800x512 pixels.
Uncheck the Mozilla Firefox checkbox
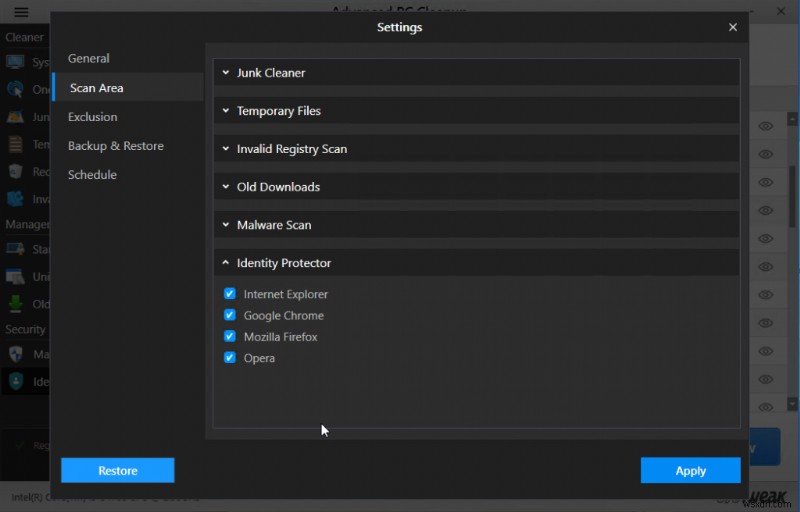click(230, 337)
